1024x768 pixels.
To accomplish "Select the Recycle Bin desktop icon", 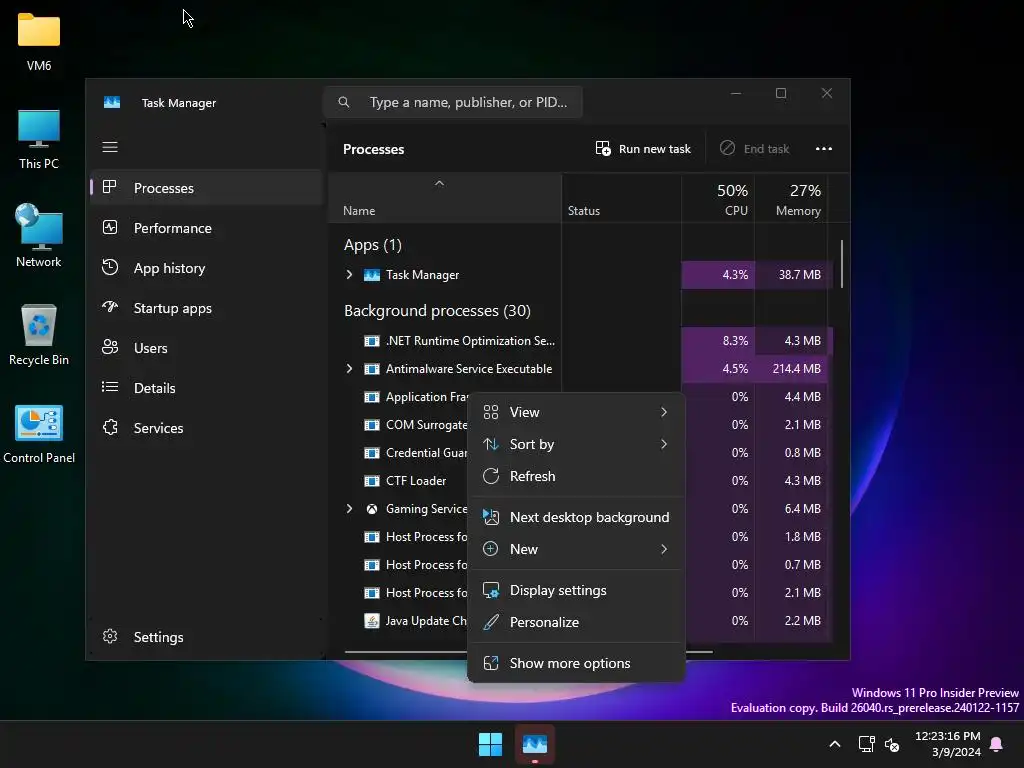I will pos(39,334).
